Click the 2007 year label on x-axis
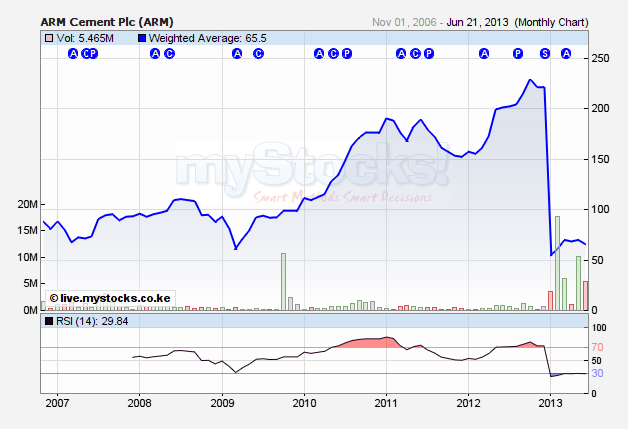The image size is (628, 429). 57,403
